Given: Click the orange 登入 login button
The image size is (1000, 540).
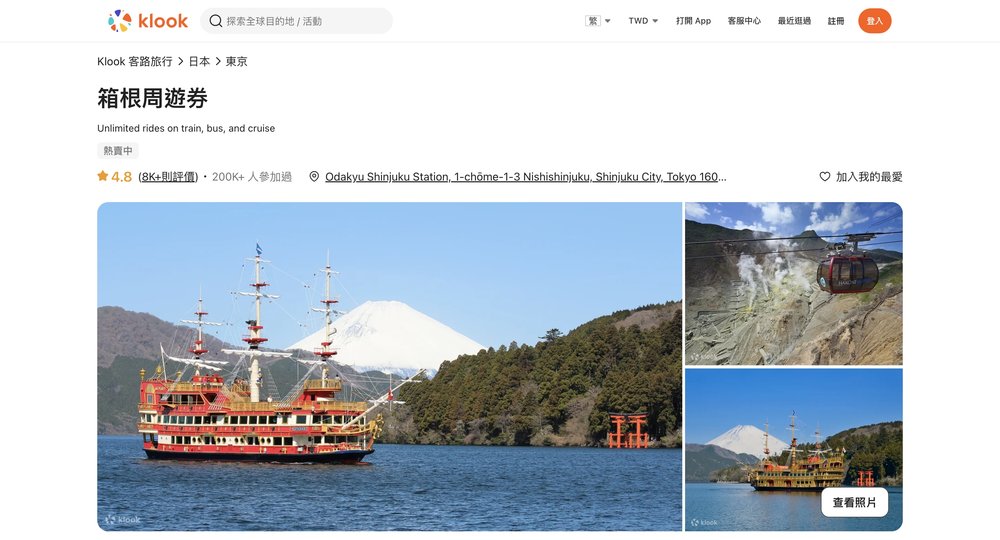Looking at the screenshot, I should (x=874, y=21).
